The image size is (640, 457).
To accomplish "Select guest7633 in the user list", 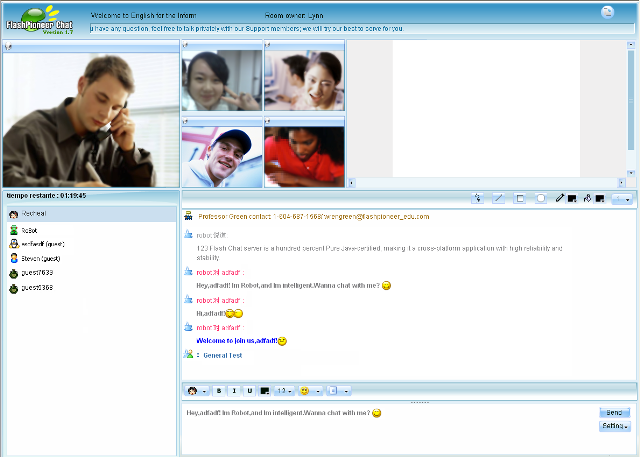I will click(x=91, y=273).
